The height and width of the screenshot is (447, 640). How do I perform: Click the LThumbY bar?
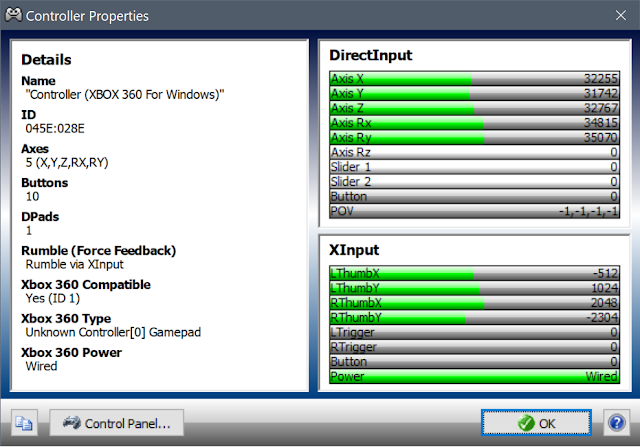click(x=474, y=288)
